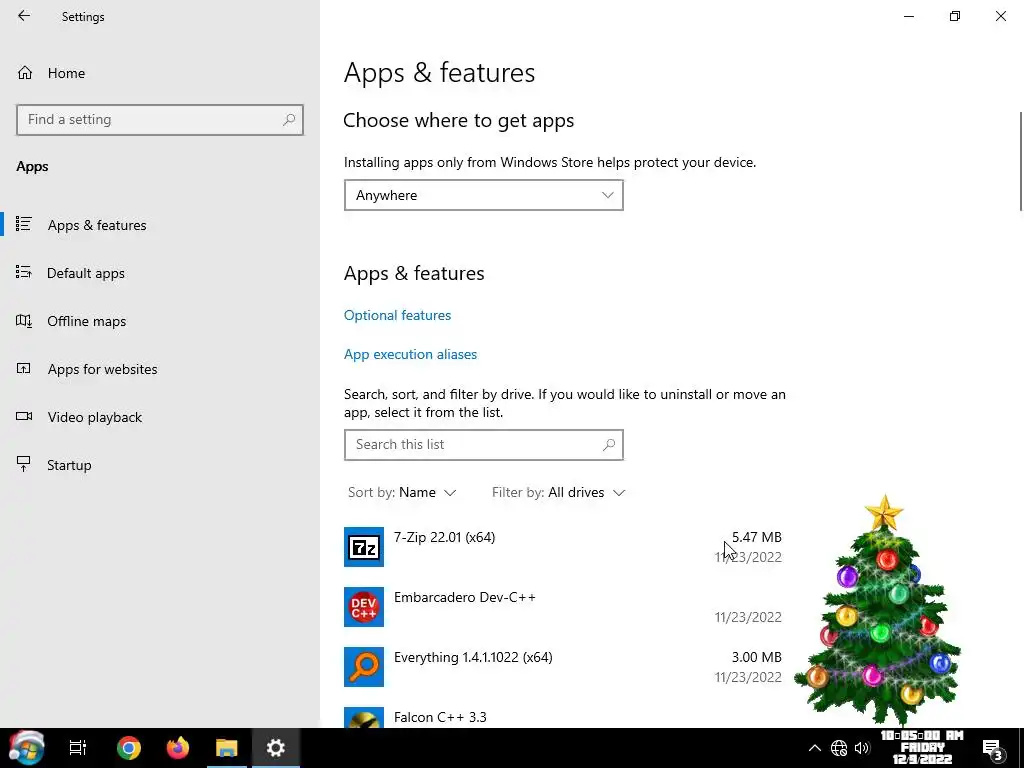Launch Google Chrome from the taskbar
1024x768 pixels.
[129, 748]
